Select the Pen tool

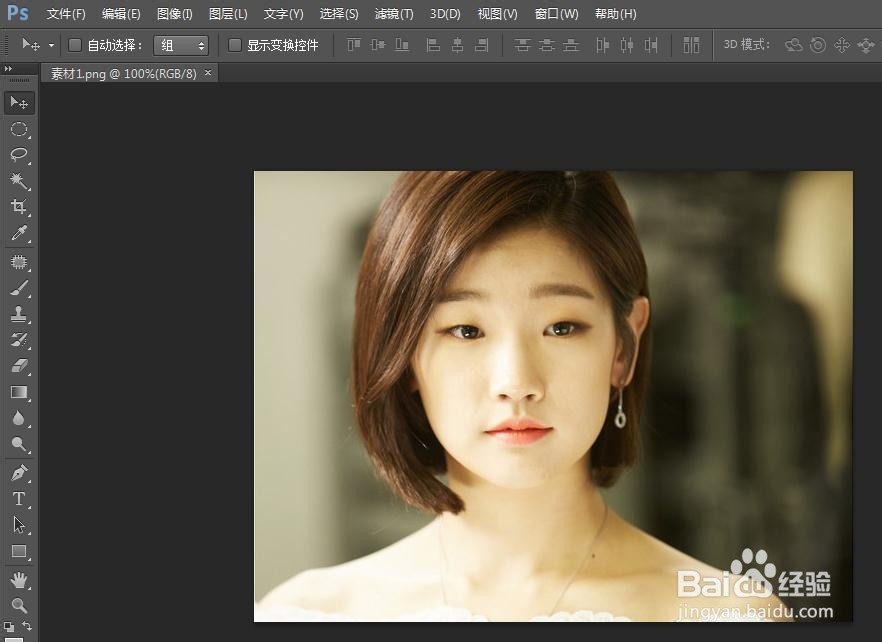pos(19,473)
